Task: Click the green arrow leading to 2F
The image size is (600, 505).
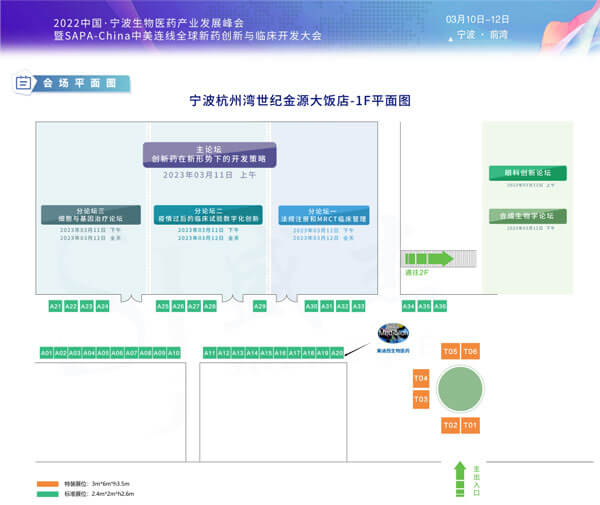Action: (427, 259)
